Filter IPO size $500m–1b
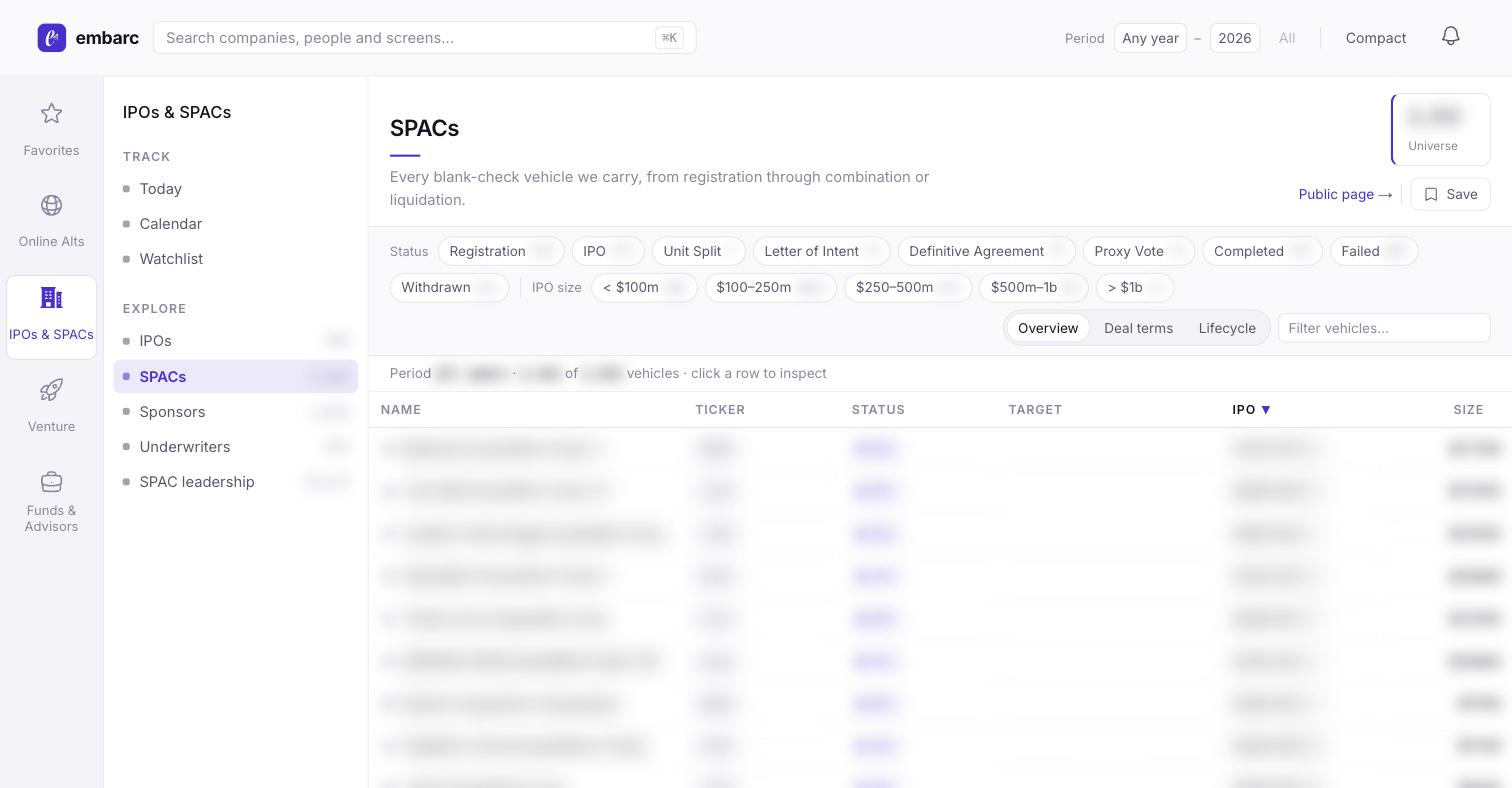Viewport: 1512px width, 788px height. pos(1034,287)
